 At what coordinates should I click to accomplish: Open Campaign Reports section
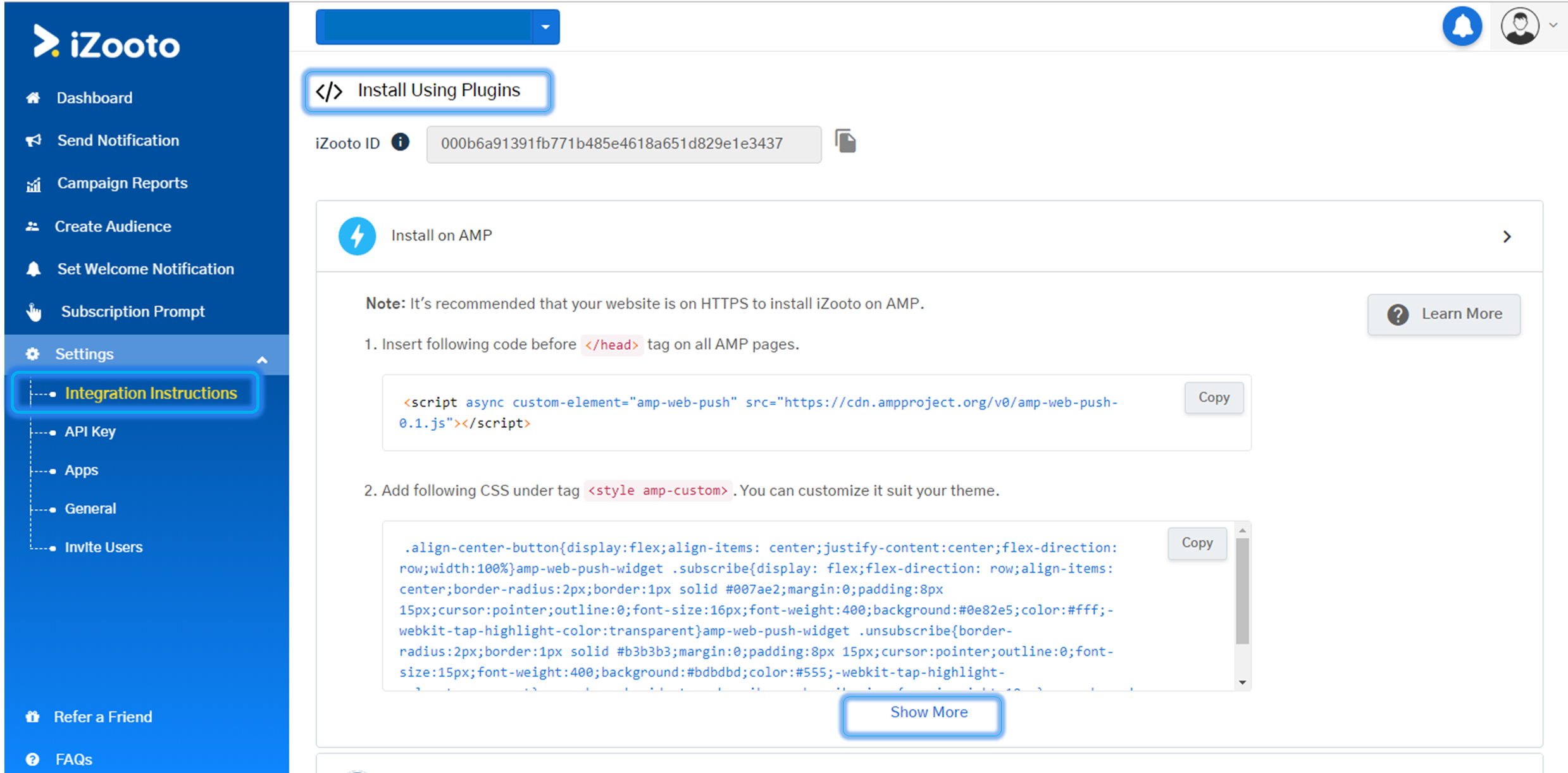[x=122, y=183]
